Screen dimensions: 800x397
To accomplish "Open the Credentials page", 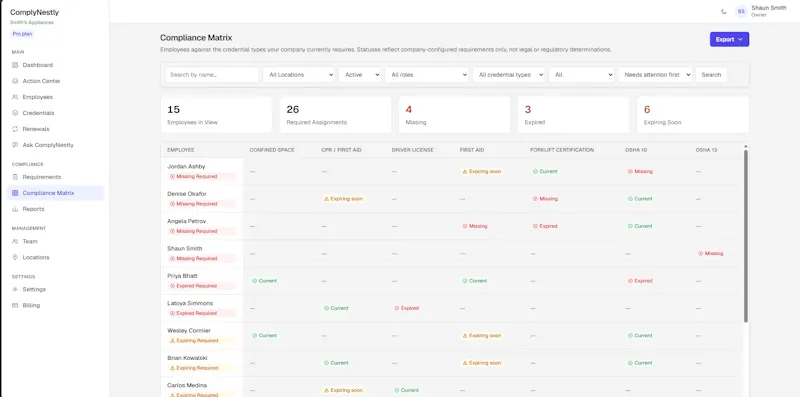I will [x=56, y=113].
